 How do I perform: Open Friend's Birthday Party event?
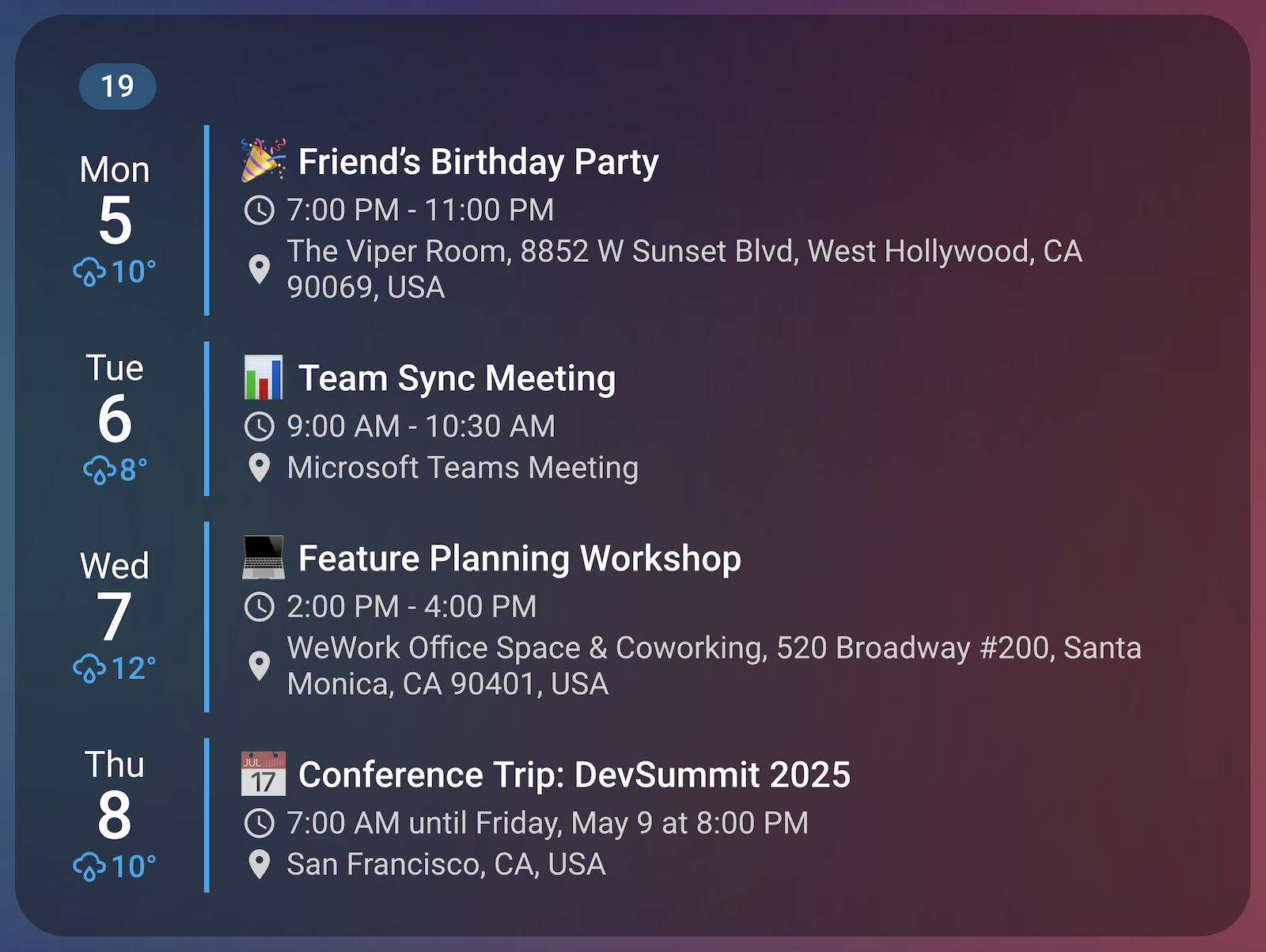(x=478, y=161)
